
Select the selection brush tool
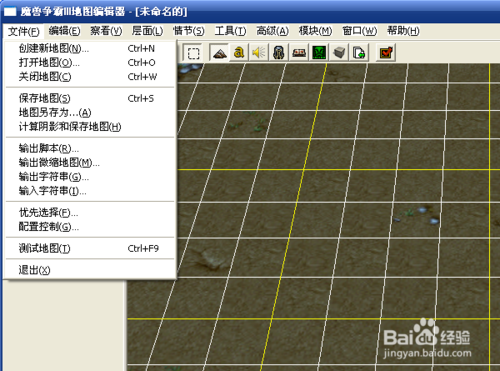coord(193,53)
